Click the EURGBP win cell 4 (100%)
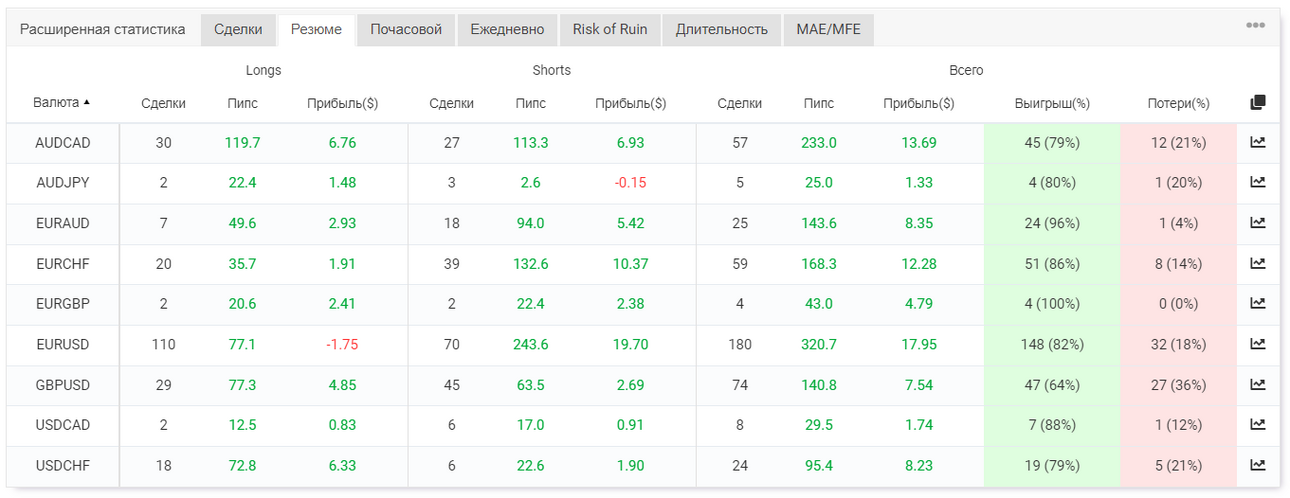Screen dimensions: 1290x498 tap(1052, 304)
